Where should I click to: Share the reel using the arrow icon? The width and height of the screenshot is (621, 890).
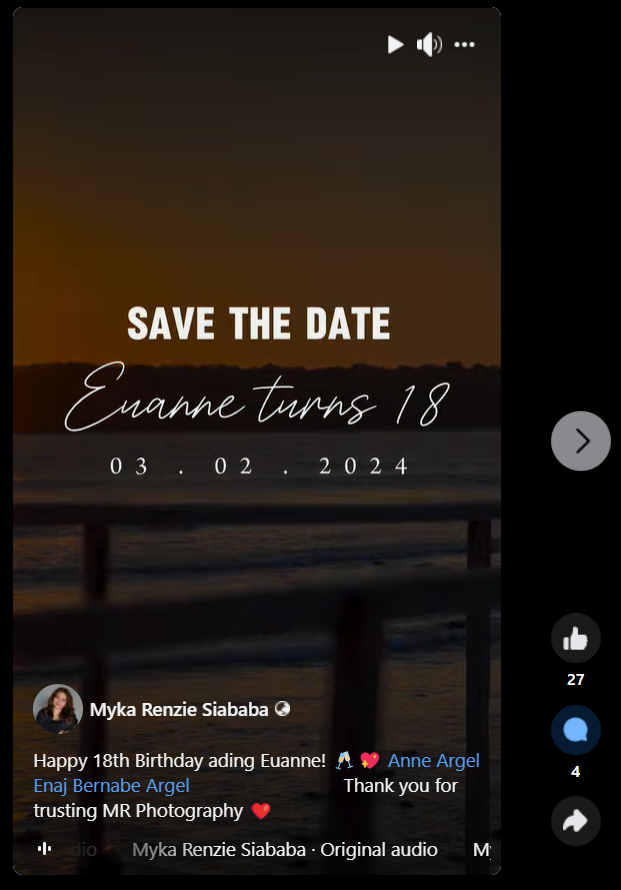(576, 821)
